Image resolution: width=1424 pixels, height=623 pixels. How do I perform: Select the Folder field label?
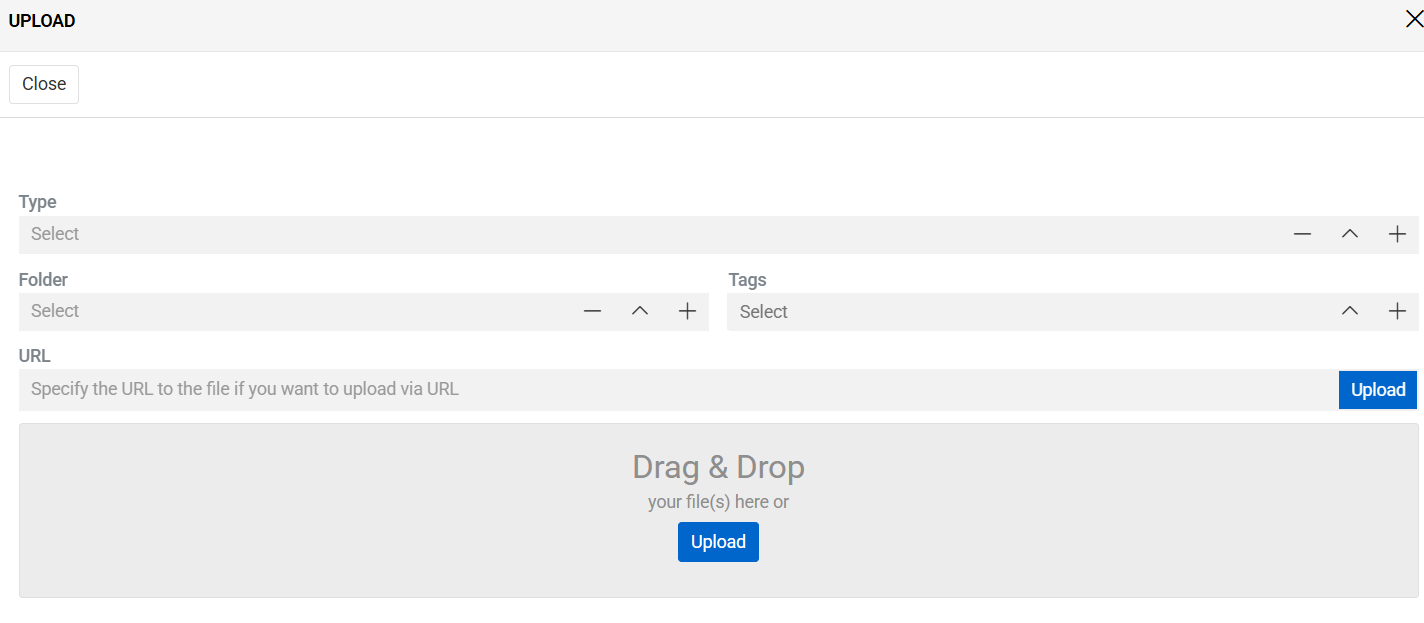[43, 279]
